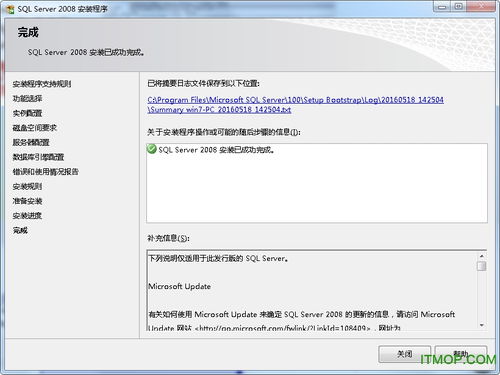Open the summary log file link
The height and width of the screenshot is (375, 500).
pos(295,105)
